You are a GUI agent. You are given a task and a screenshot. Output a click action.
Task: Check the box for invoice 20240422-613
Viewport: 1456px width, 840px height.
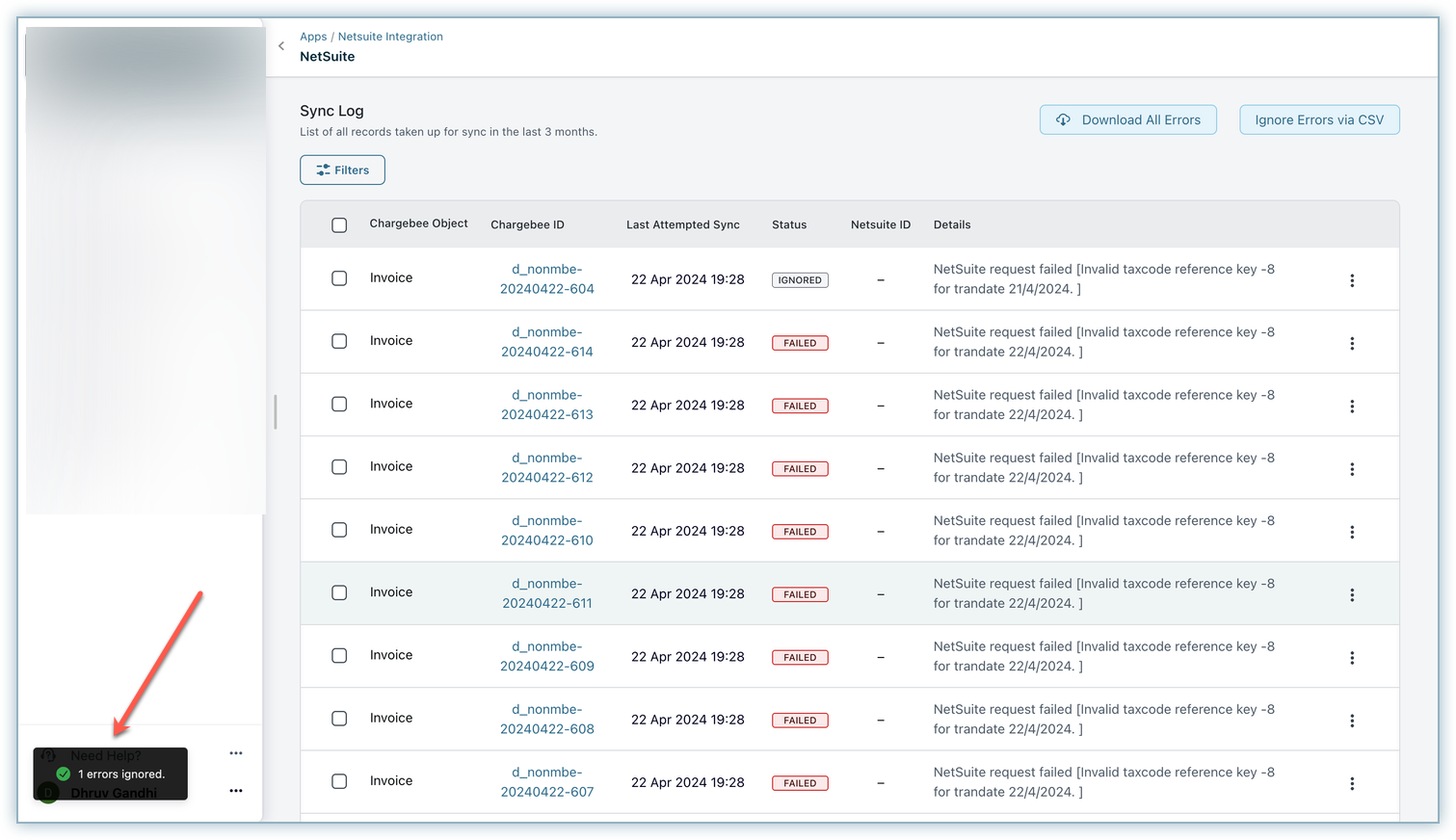[339, 405]
